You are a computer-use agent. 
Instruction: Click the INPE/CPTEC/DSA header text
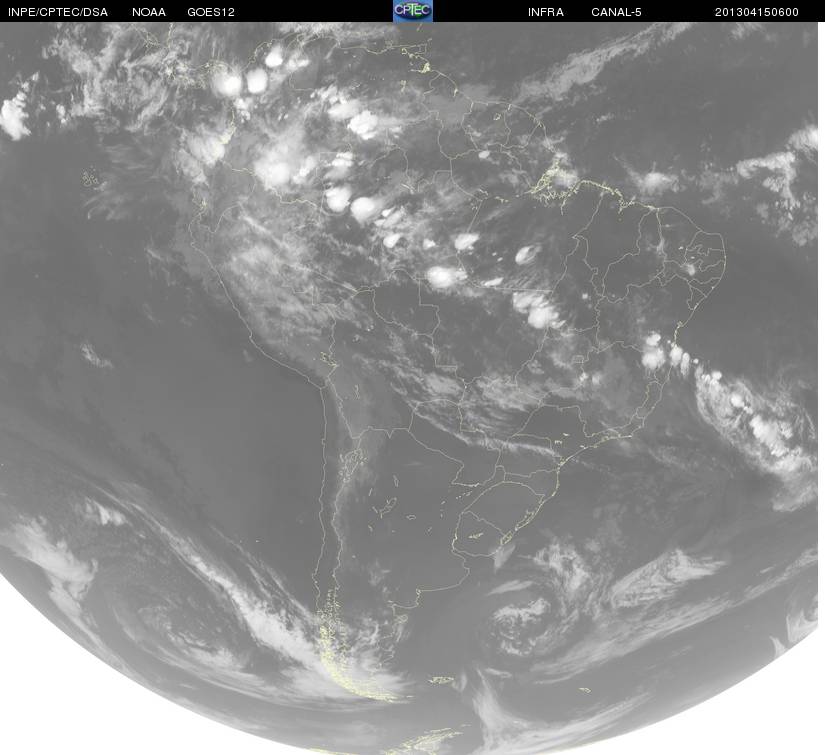(58, 12)
